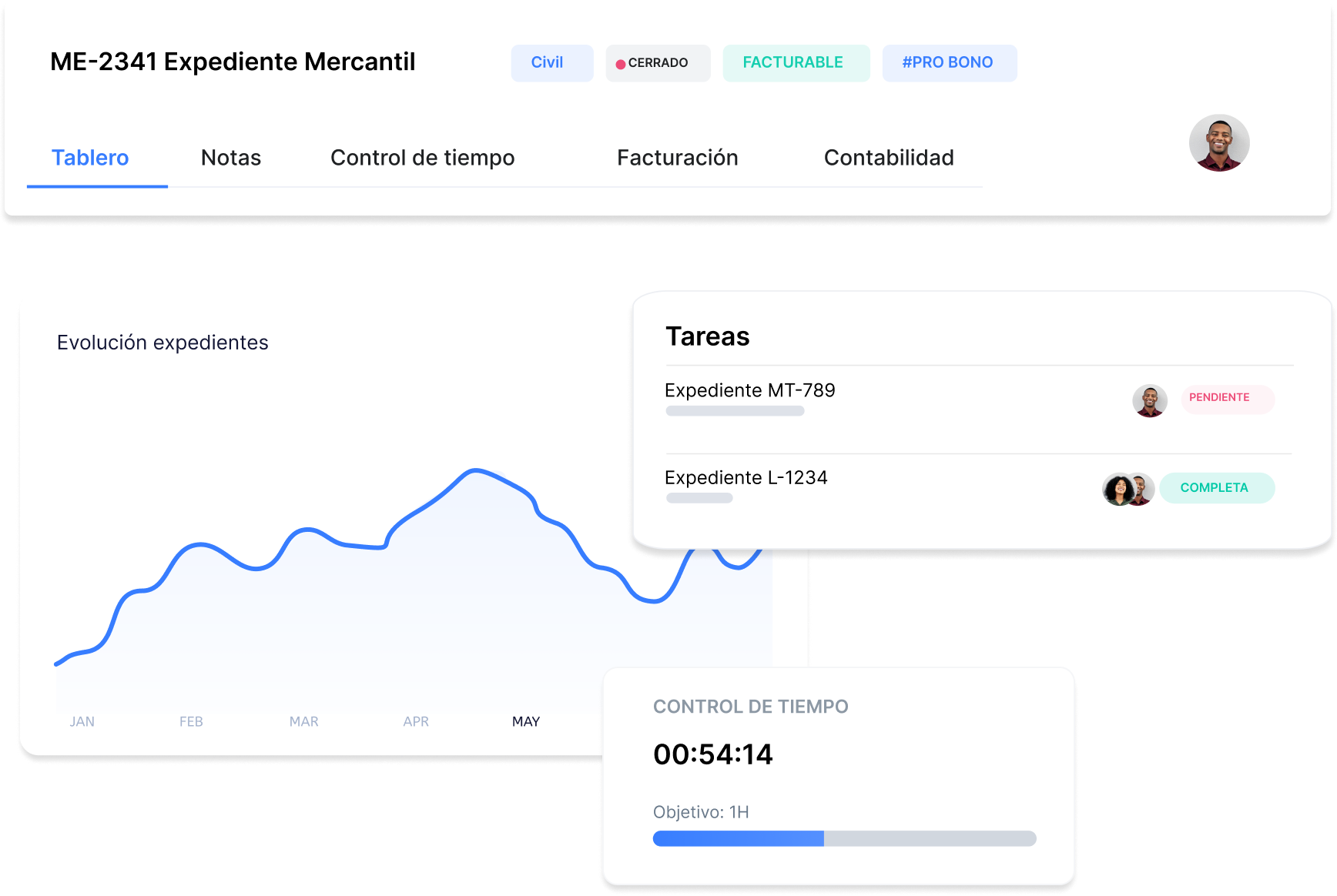Open task Expediente L-1234
This screenshot has height=896, width=1337.
(x=746, y=478)
